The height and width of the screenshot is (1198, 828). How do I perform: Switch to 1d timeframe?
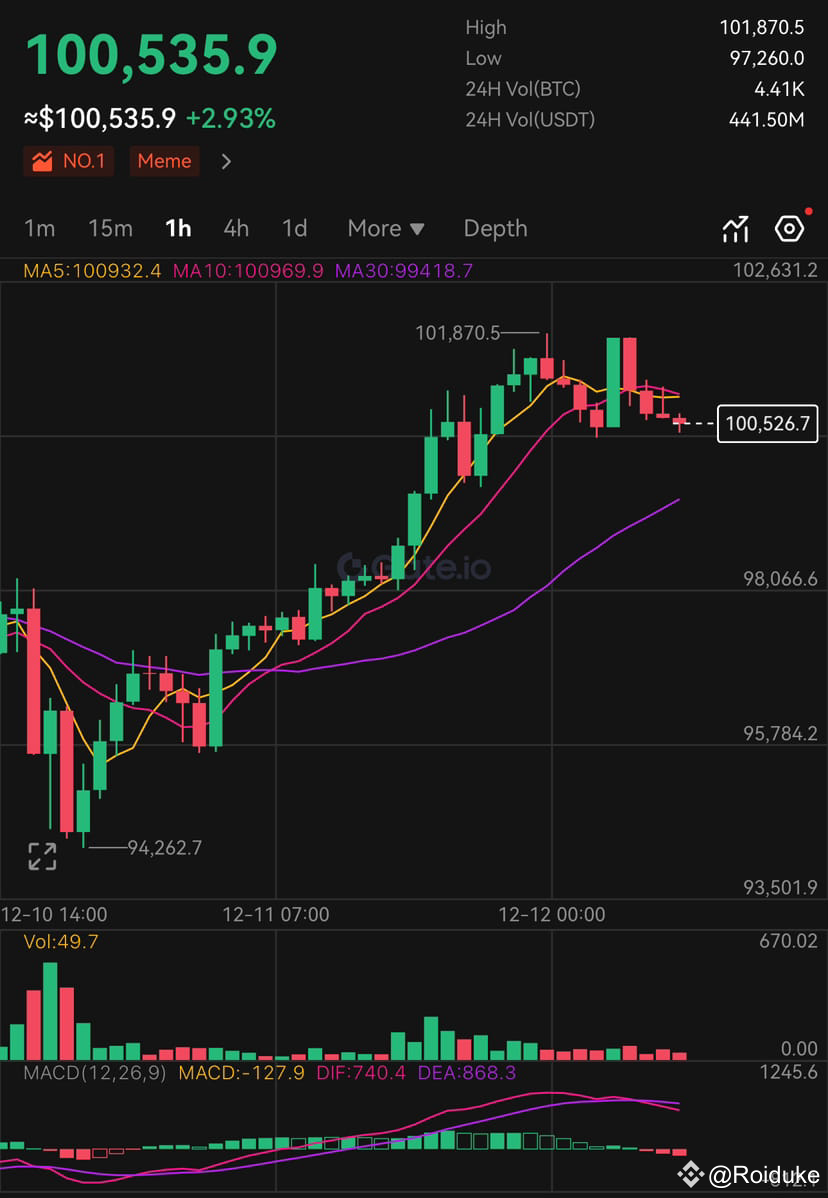295,228
